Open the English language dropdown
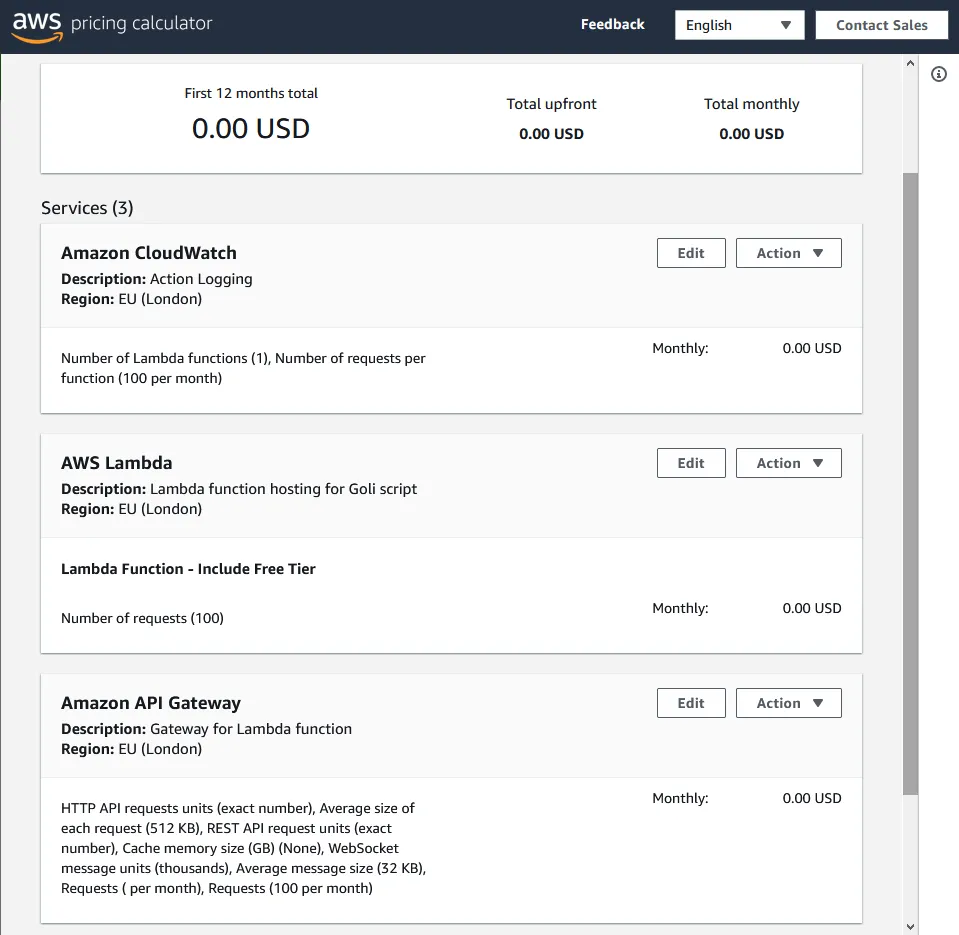 click(x=739, y=24)
